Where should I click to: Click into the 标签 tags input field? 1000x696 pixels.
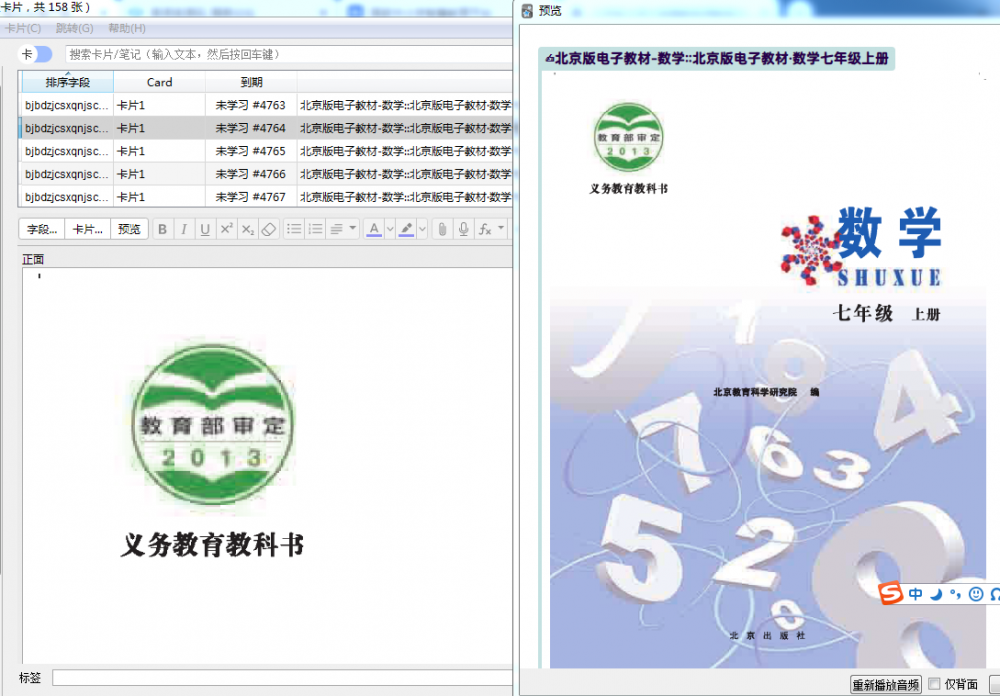click(x=283, y=677)
